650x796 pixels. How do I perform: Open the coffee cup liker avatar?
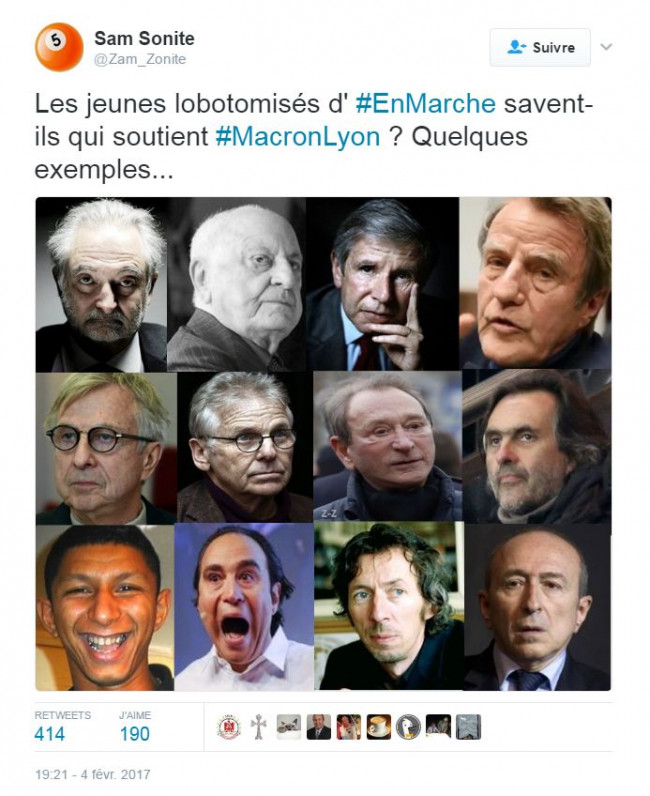pos(379,727)
